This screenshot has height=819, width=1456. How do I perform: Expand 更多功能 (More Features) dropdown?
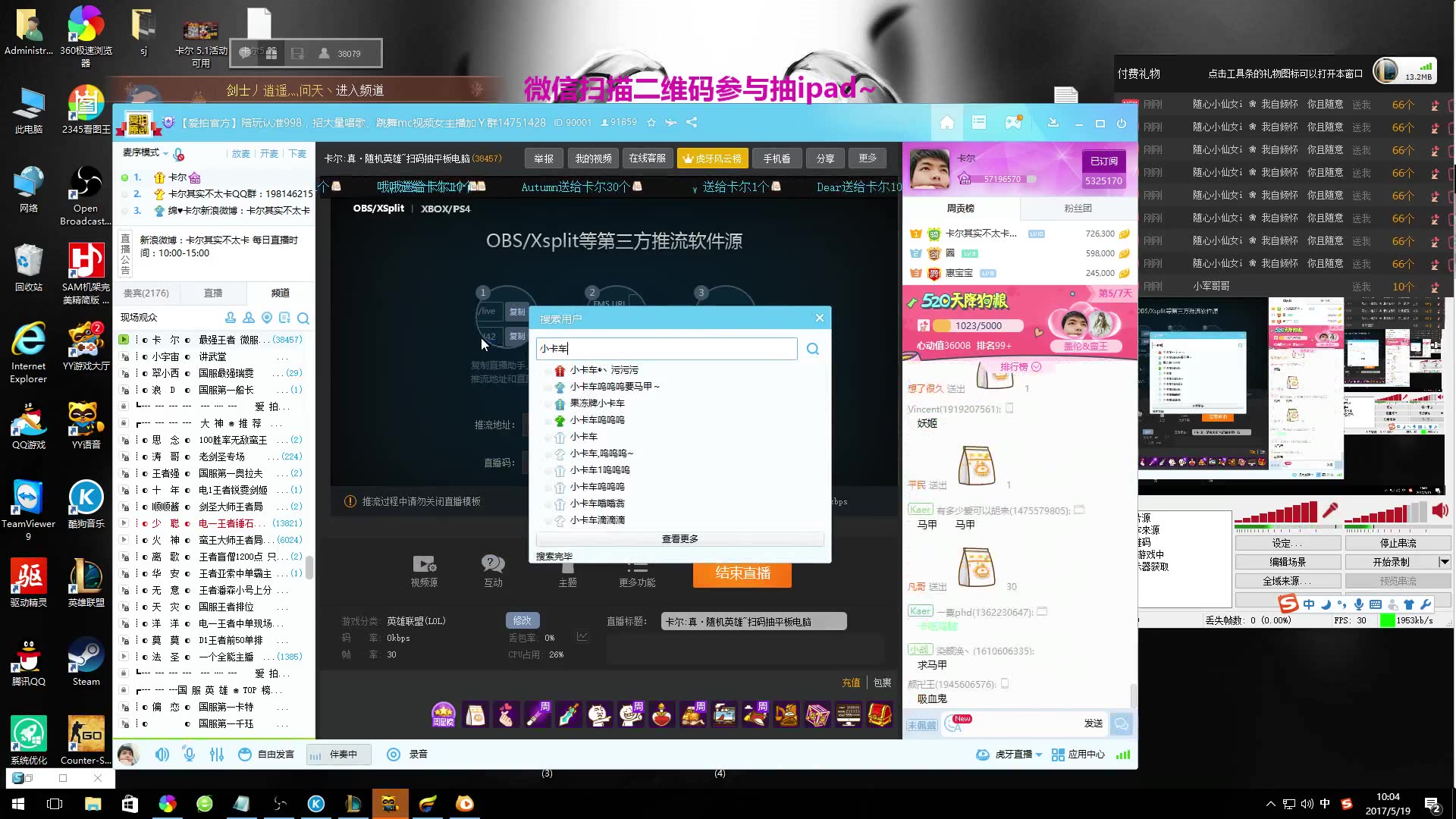pos(636,575)
